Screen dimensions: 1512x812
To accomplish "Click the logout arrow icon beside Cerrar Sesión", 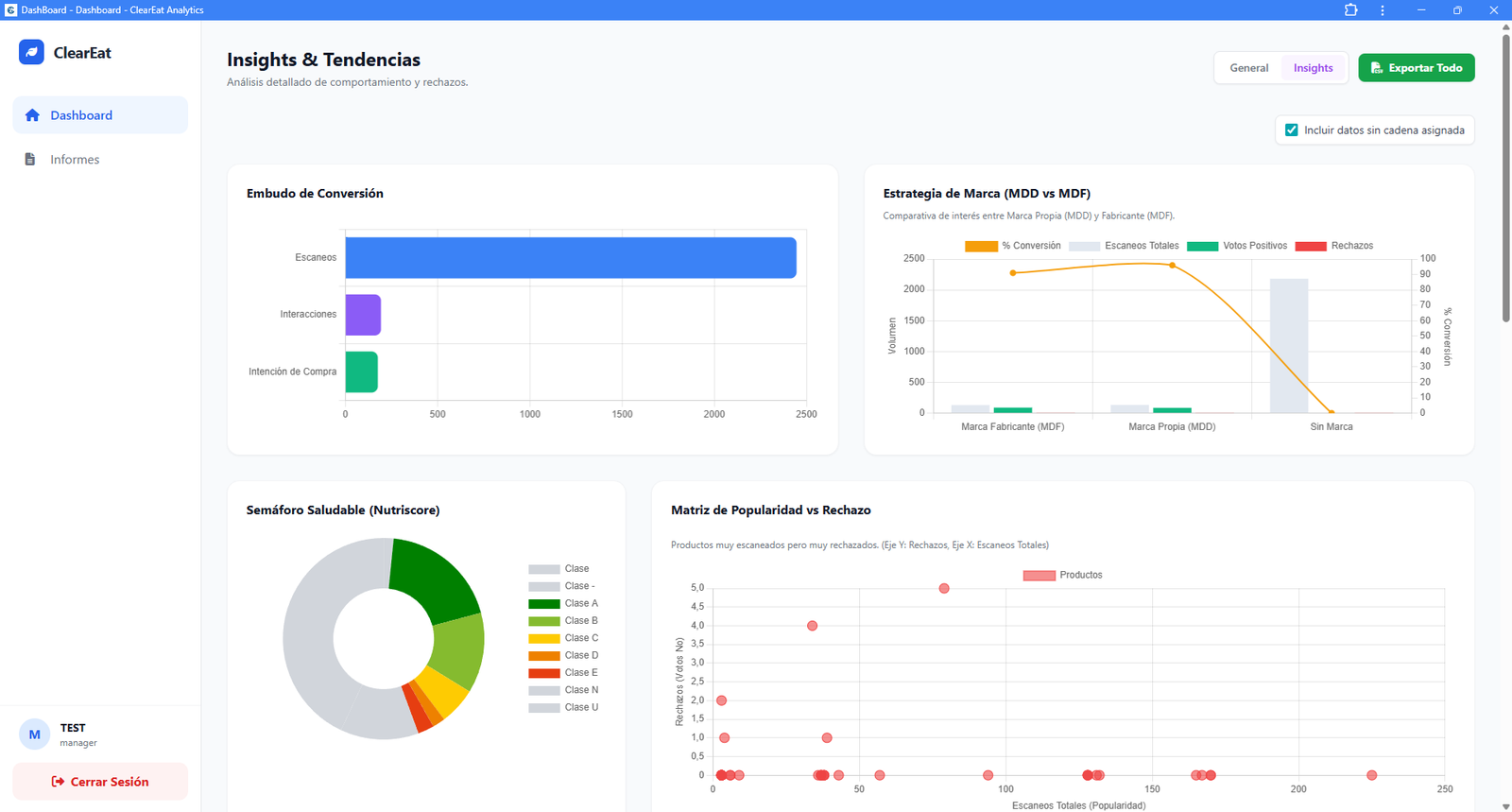I will click(x=58, y=782).
